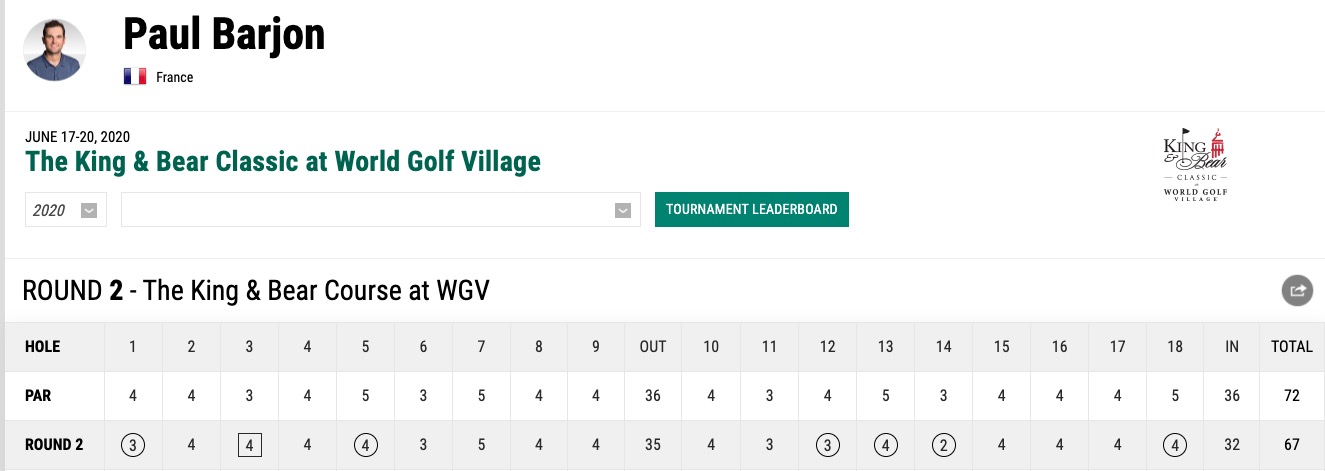Click the squared bogey score on hole 3
The width and height of the screenshot is (1325, 471).
point(249,445)
